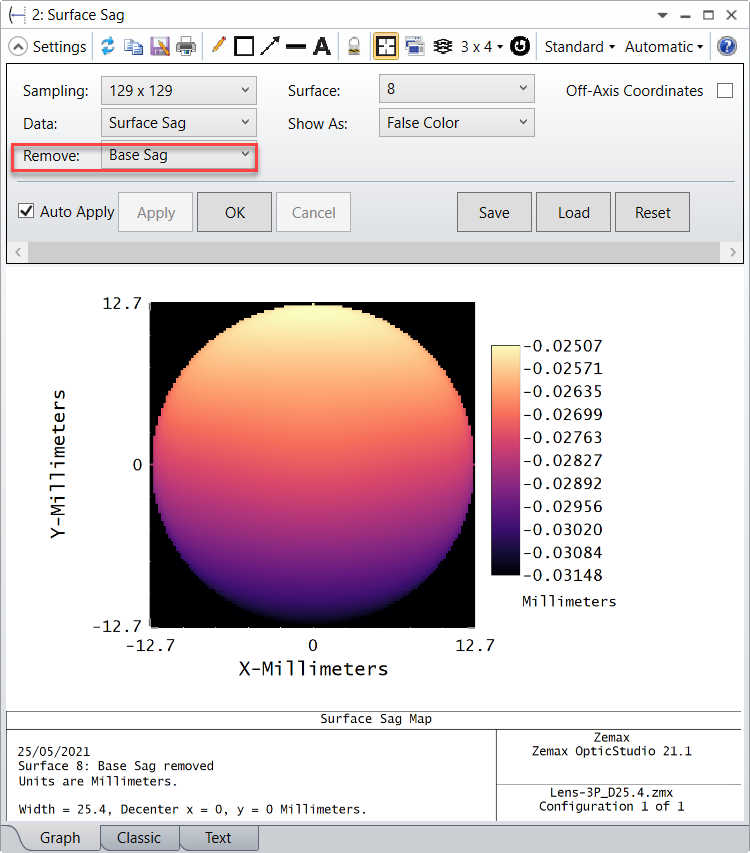Viewport: 750px width, 853px height.
Task: Open the Show As False Color dropdown
Action: tap(457, 123)
